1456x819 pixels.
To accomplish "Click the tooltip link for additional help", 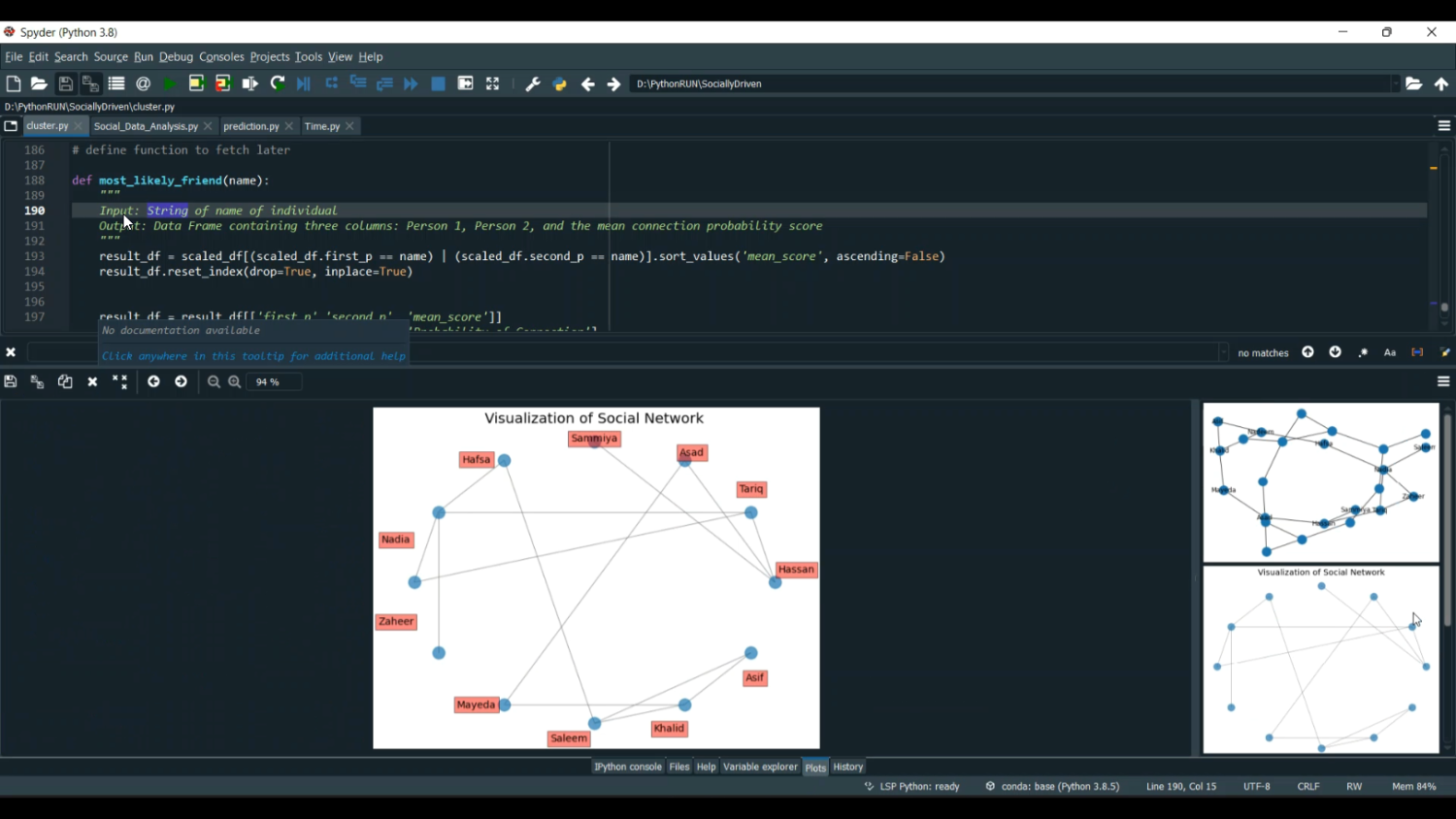I will point(253,356).
